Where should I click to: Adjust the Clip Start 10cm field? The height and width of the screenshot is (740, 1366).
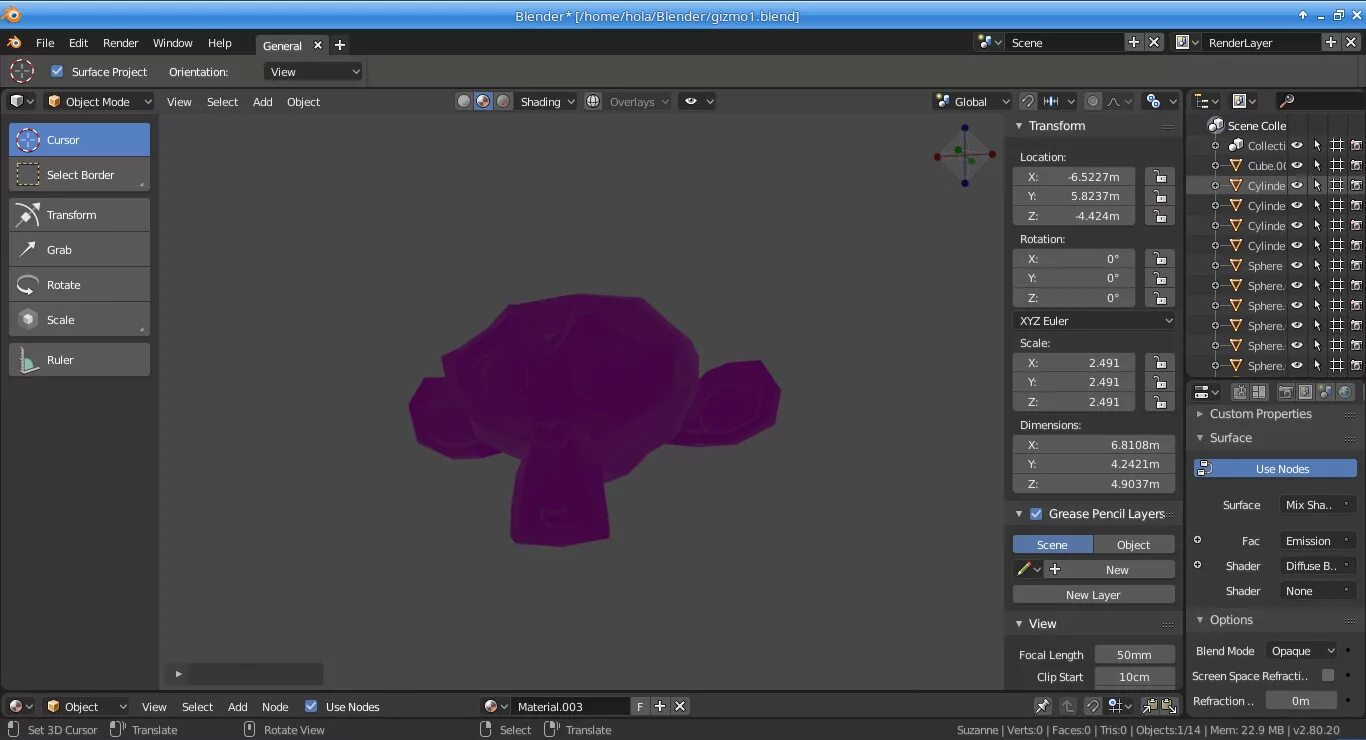[1134, 677]
